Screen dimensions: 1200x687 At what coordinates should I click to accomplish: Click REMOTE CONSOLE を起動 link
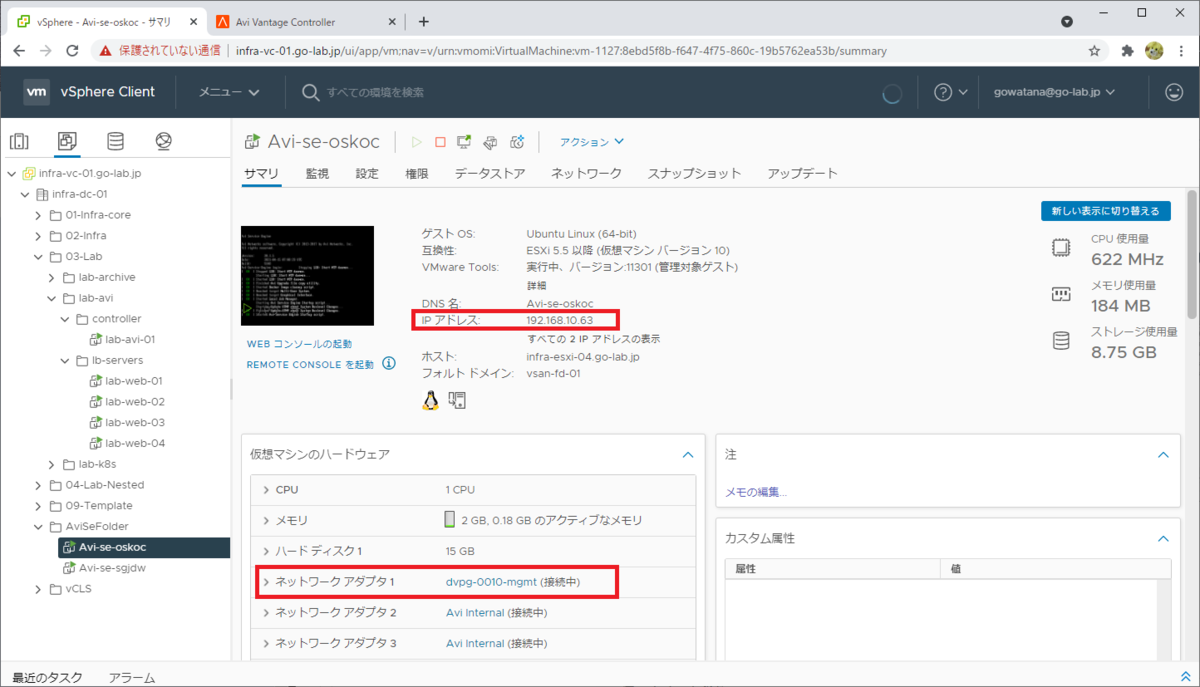click(310, 365)
